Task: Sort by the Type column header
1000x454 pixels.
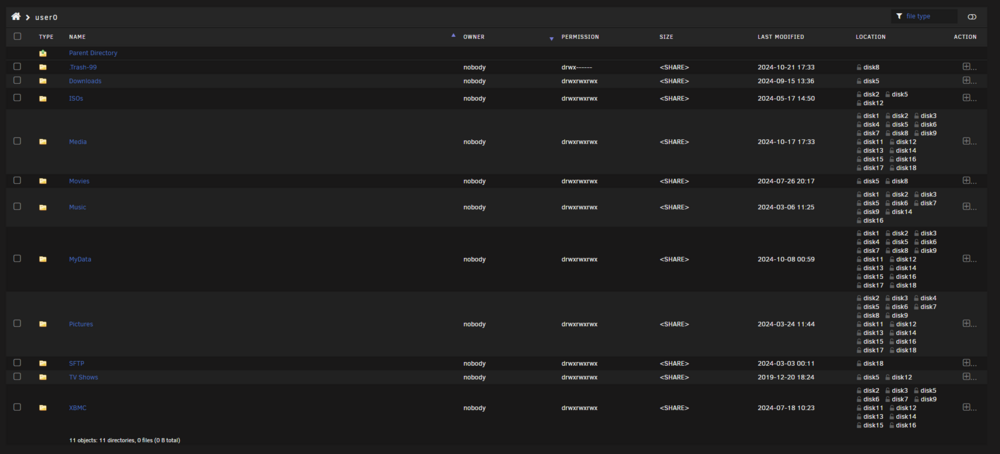Action: pyautogui.click(x=46, y=37)
